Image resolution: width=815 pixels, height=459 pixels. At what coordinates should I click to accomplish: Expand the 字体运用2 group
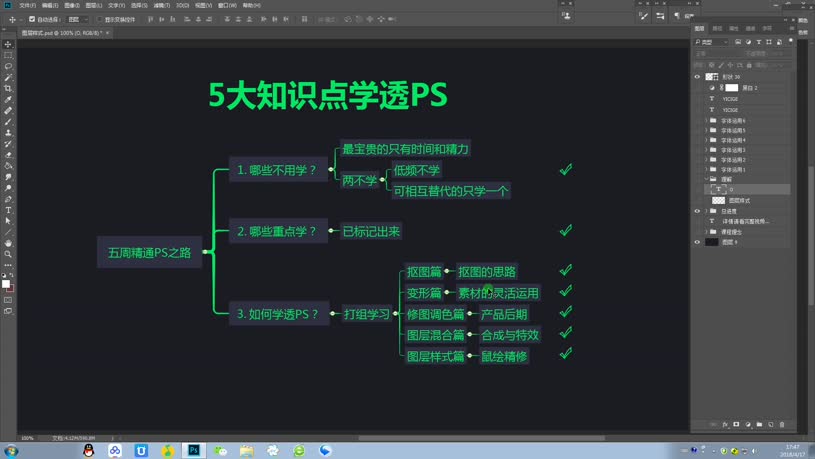(706, 160)
